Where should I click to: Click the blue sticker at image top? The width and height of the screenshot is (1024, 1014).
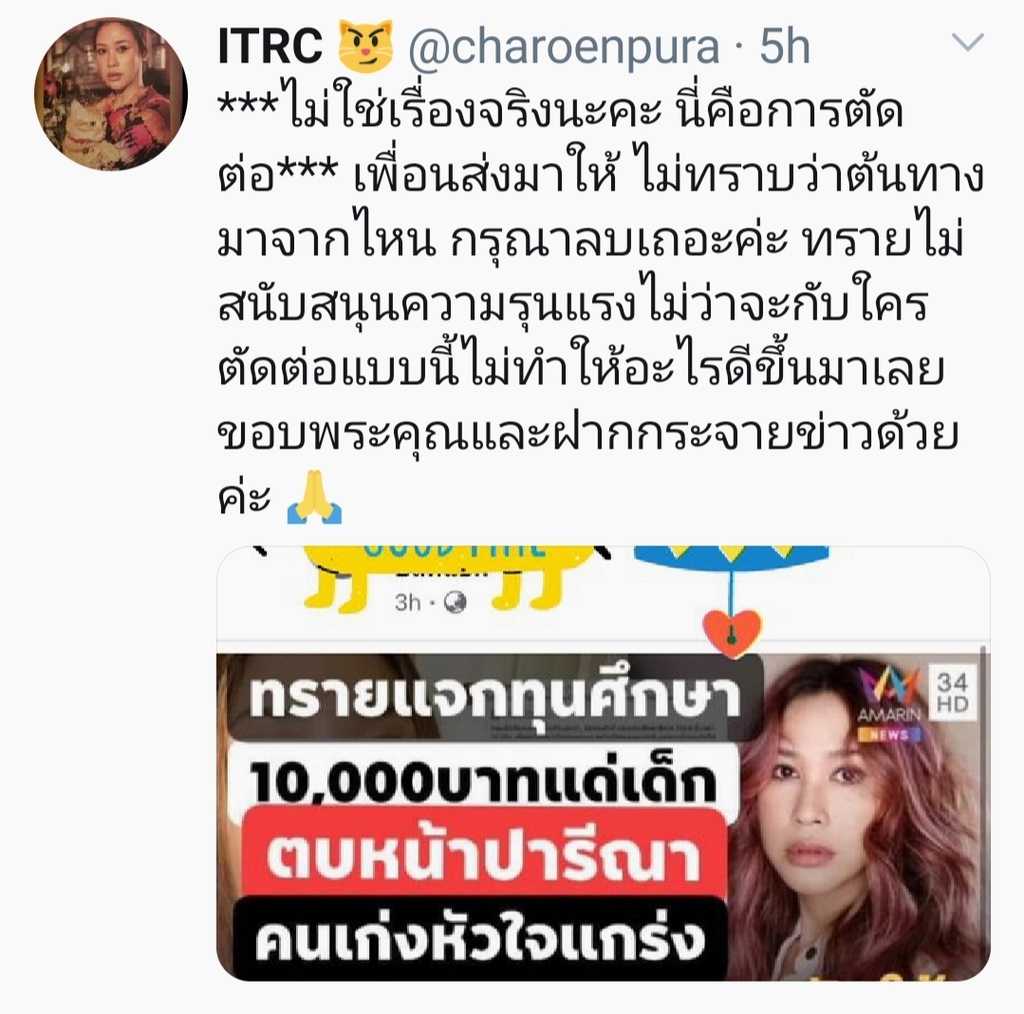point(731,561)
